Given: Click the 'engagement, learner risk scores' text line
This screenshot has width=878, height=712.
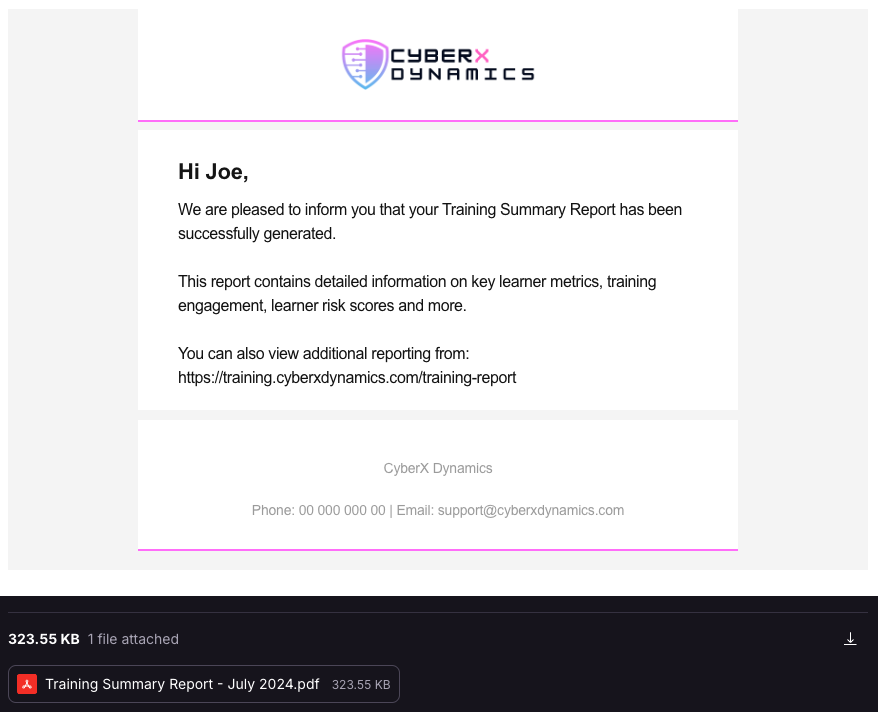Looking at the screenshot, I should tap(322, 306).
